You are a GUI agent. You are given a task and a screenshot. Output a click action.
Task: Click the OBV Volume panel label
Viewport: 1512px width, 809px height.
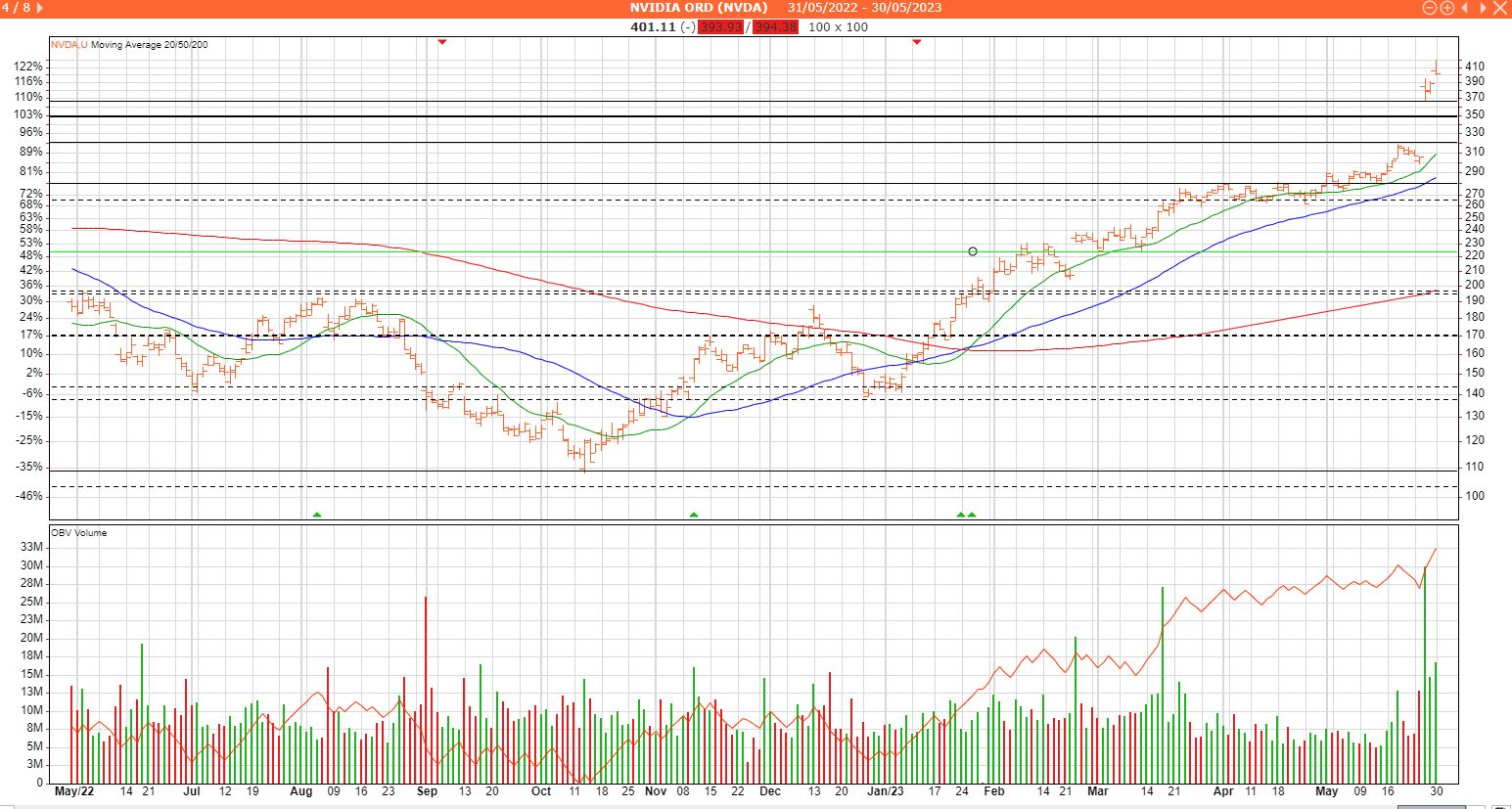click(x=78, y=533)
